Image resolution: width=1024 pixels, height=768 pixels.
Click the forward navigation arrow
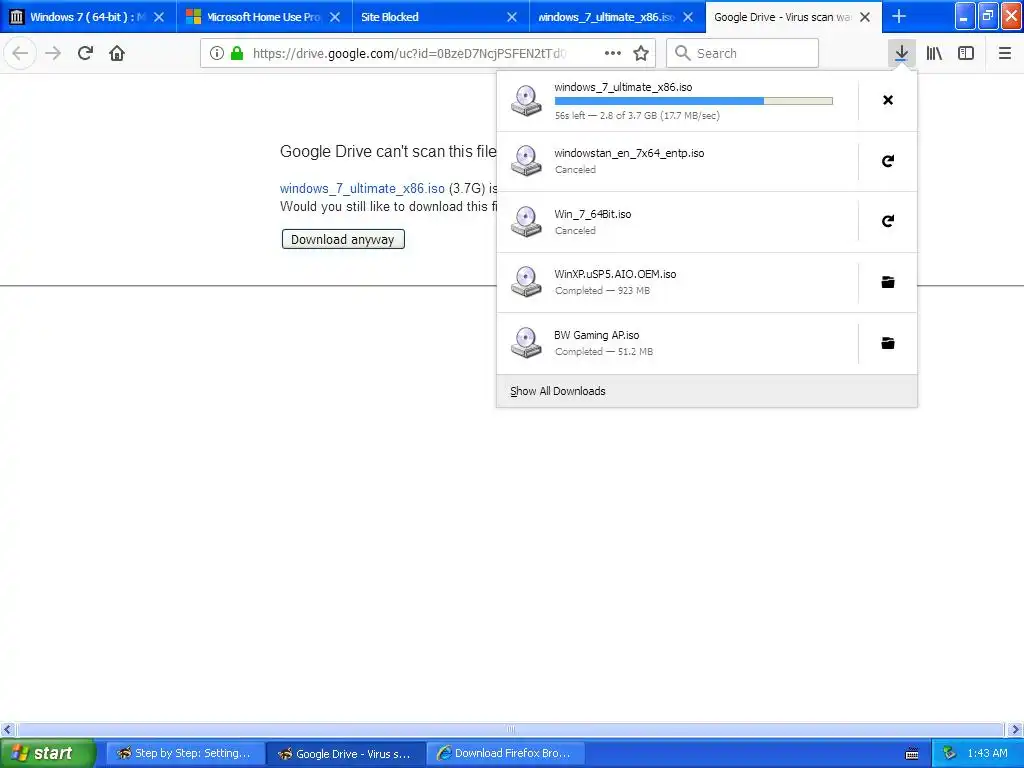[x=53, y=53]
